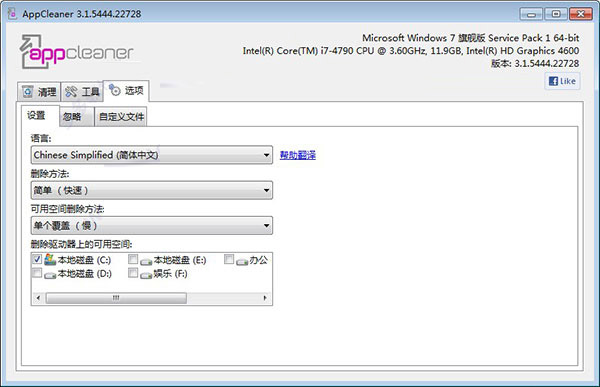Click the F: drive disk icon

[x=146, y=275]
